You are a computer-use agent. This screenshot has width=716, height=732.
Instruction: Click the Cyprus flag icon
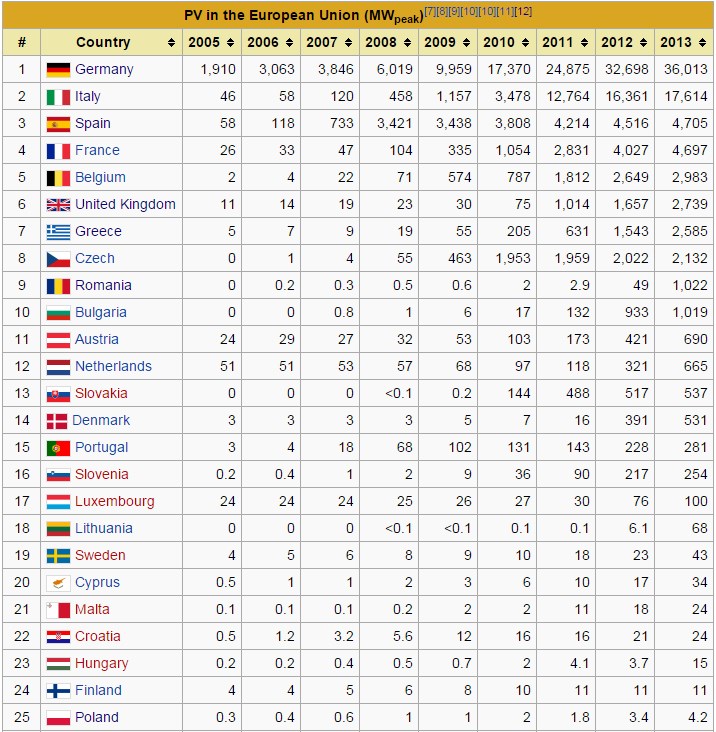pyautogui.click(x=58, y=583)
